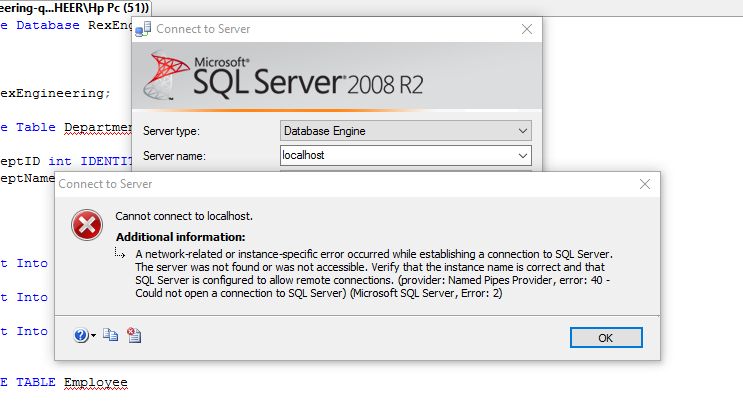Click the Connect to Server title icon

(143, 29)
